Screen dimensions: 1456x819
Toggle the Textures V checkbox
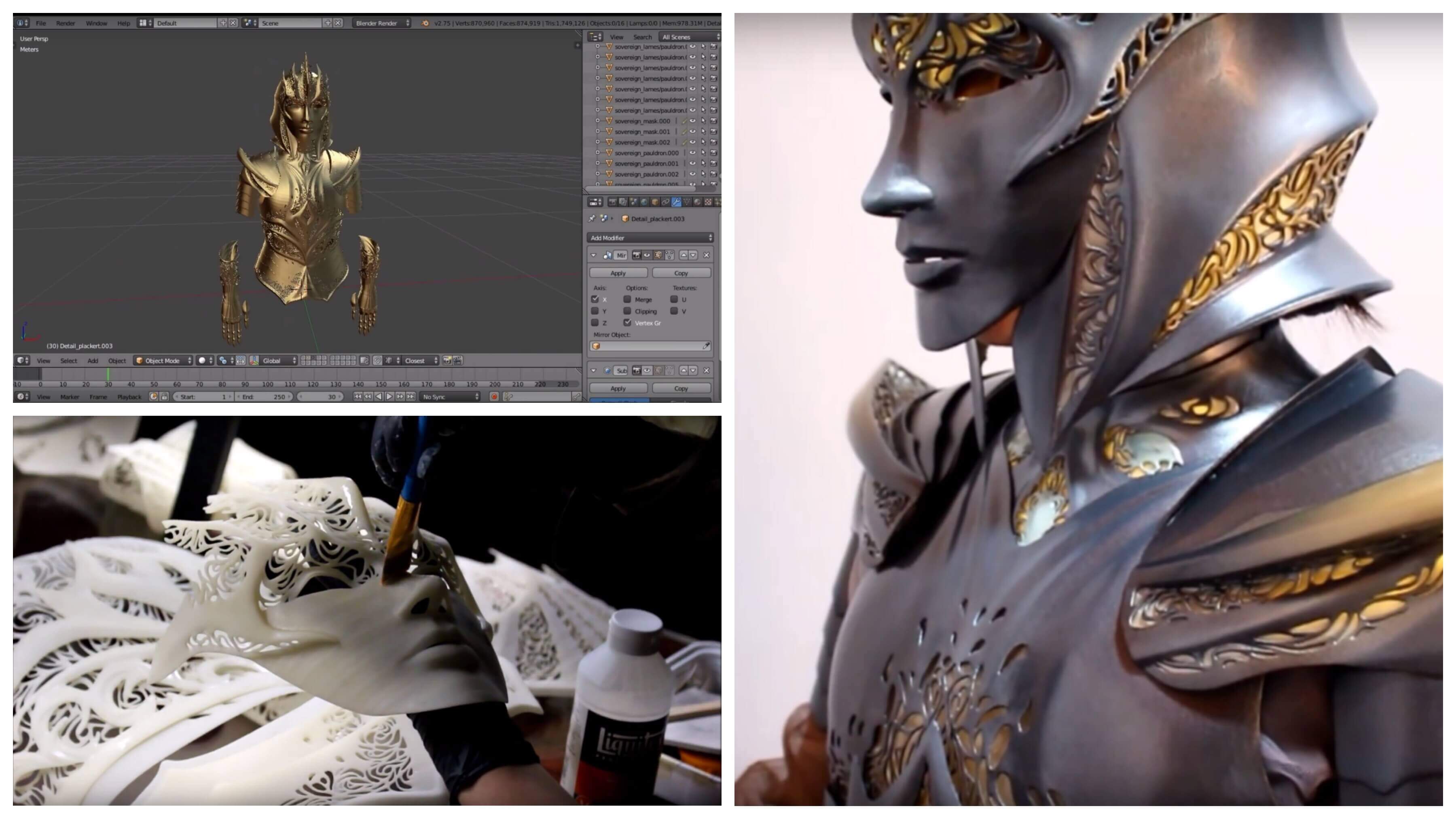674,311
